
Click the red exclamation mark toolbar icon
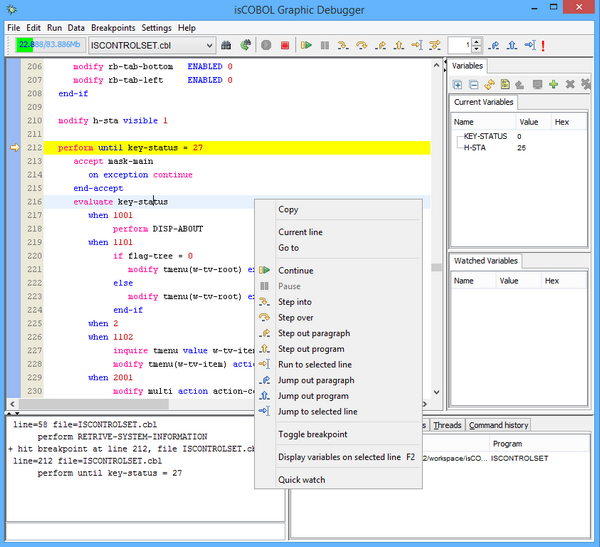(x=543, y=46)
